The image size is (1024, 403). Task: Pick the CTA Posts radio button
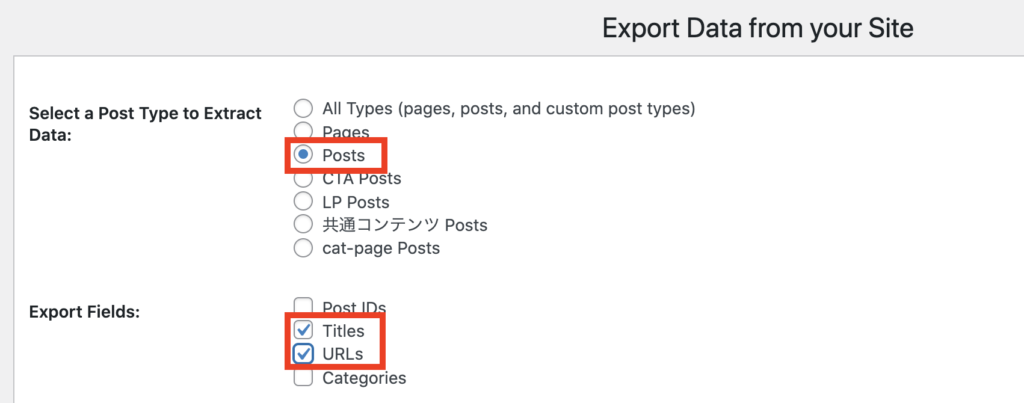(x=304, y=179)
